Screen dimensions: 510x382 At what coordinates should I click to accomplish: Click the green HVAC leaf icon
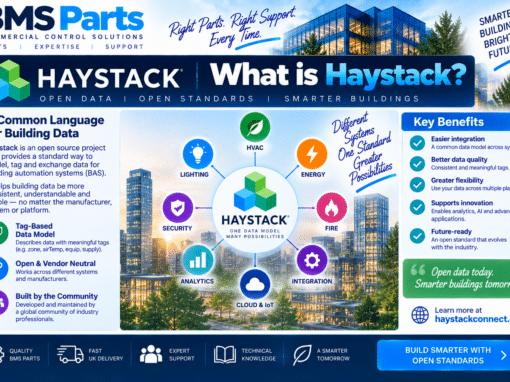255,127
